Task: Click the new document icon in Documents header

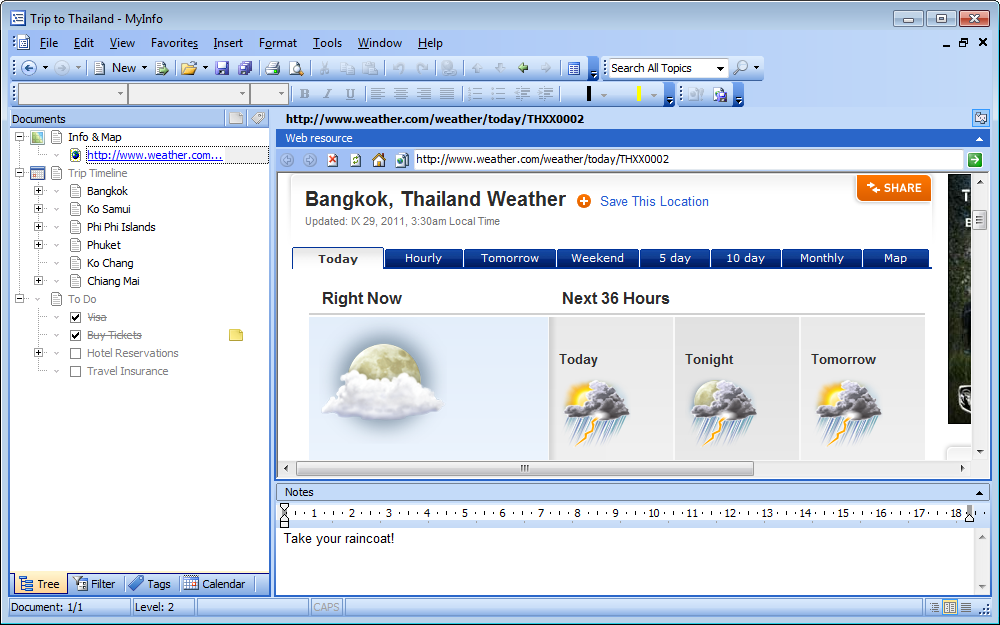Action: pyautogui.click(x=236, y=118)
